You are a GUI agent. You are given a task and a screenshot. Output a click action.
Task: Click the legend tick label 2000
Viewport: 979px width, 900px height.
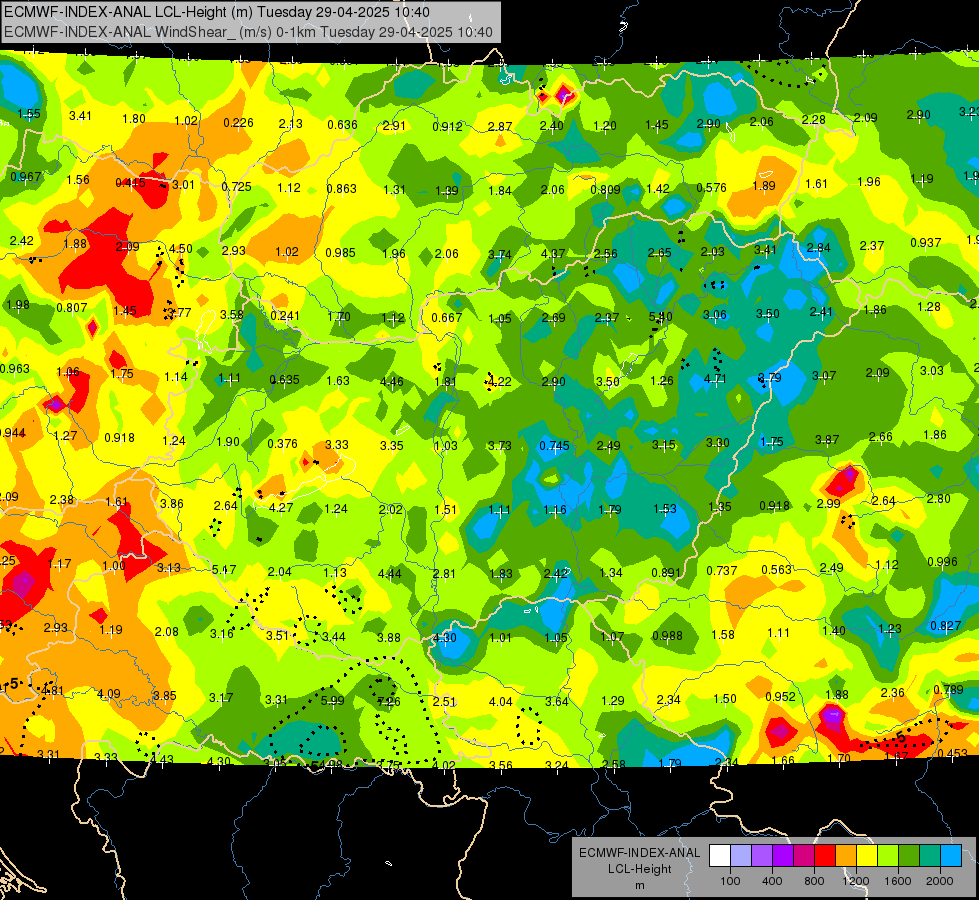[x=940, y=881]
